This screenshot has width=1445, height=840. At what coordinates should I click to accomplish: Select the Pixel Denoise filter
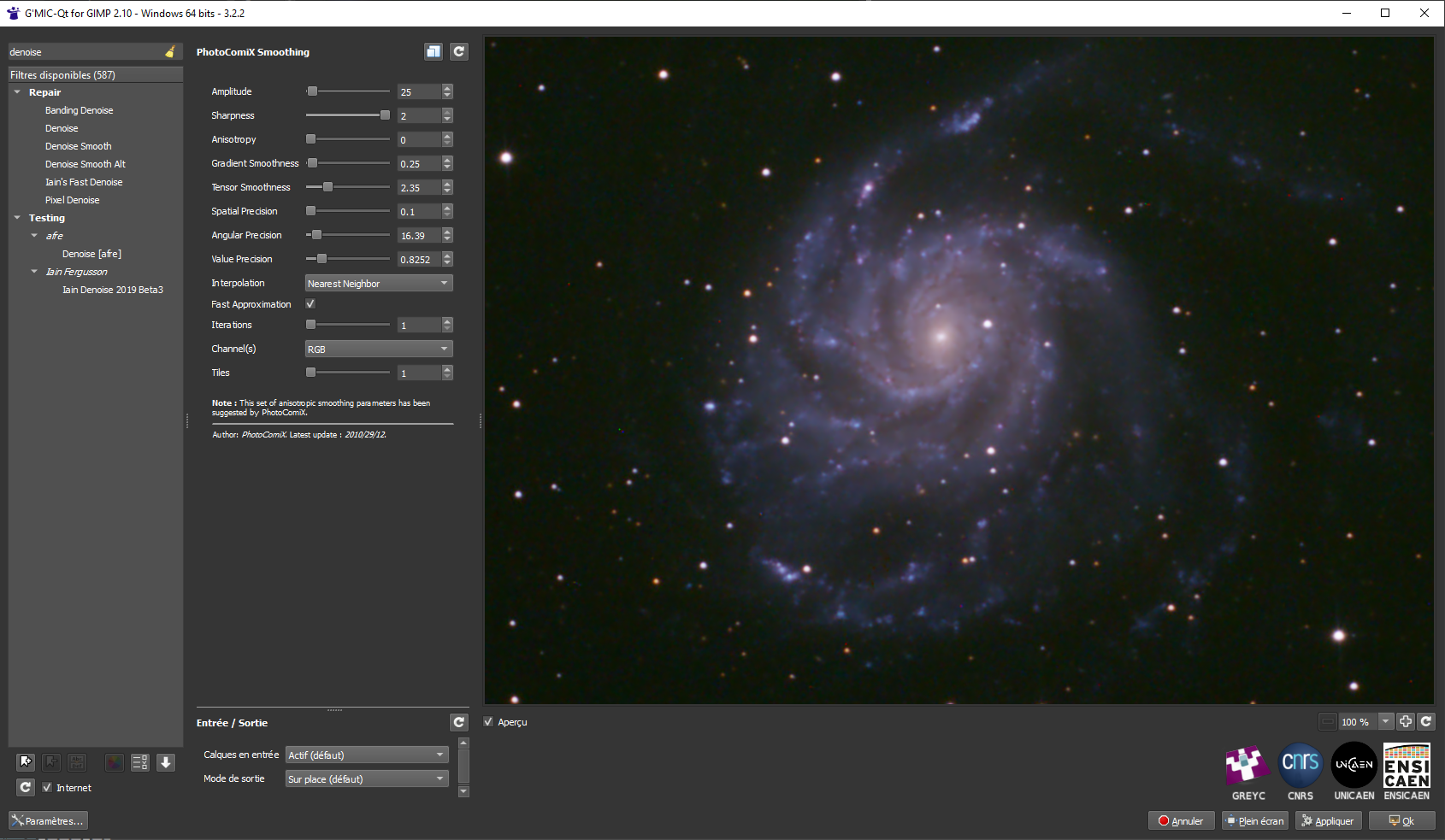tap(72, 200)
